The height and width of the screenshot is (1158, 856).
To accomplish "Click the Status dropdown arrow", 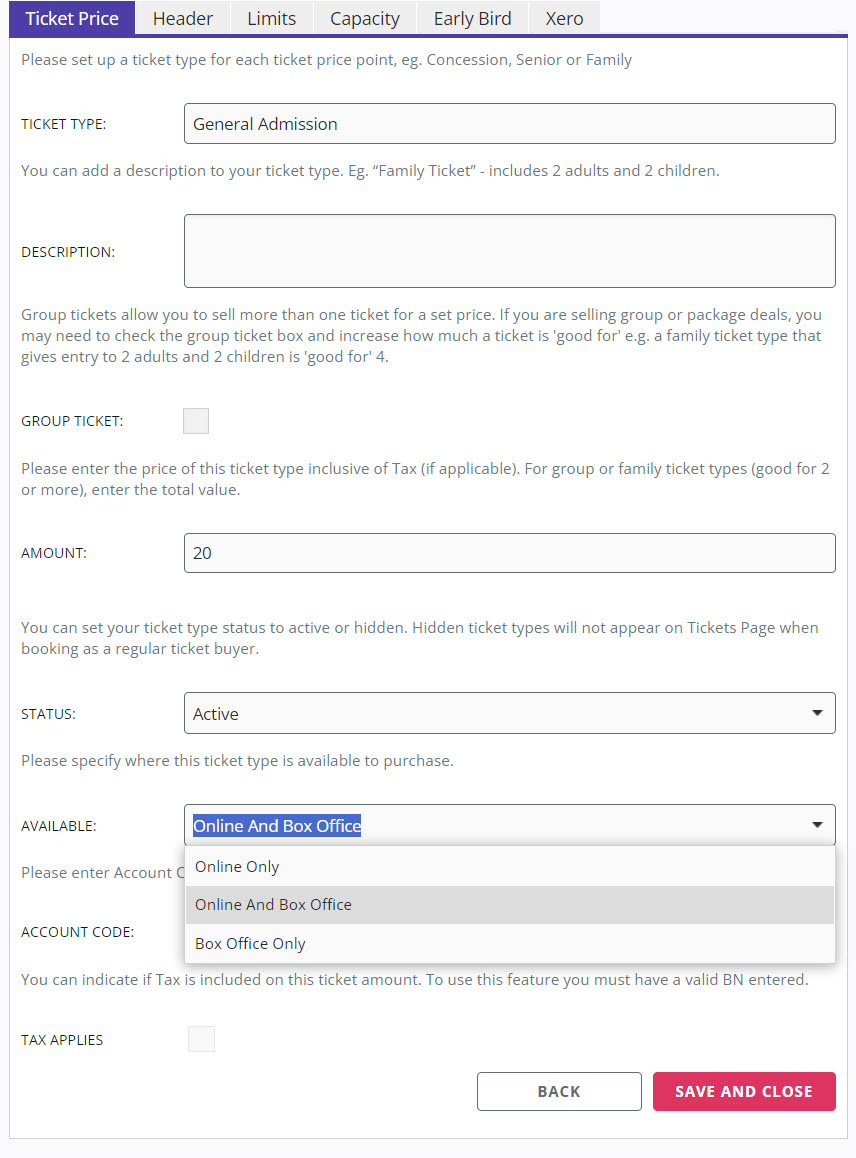I will point(817,713).
